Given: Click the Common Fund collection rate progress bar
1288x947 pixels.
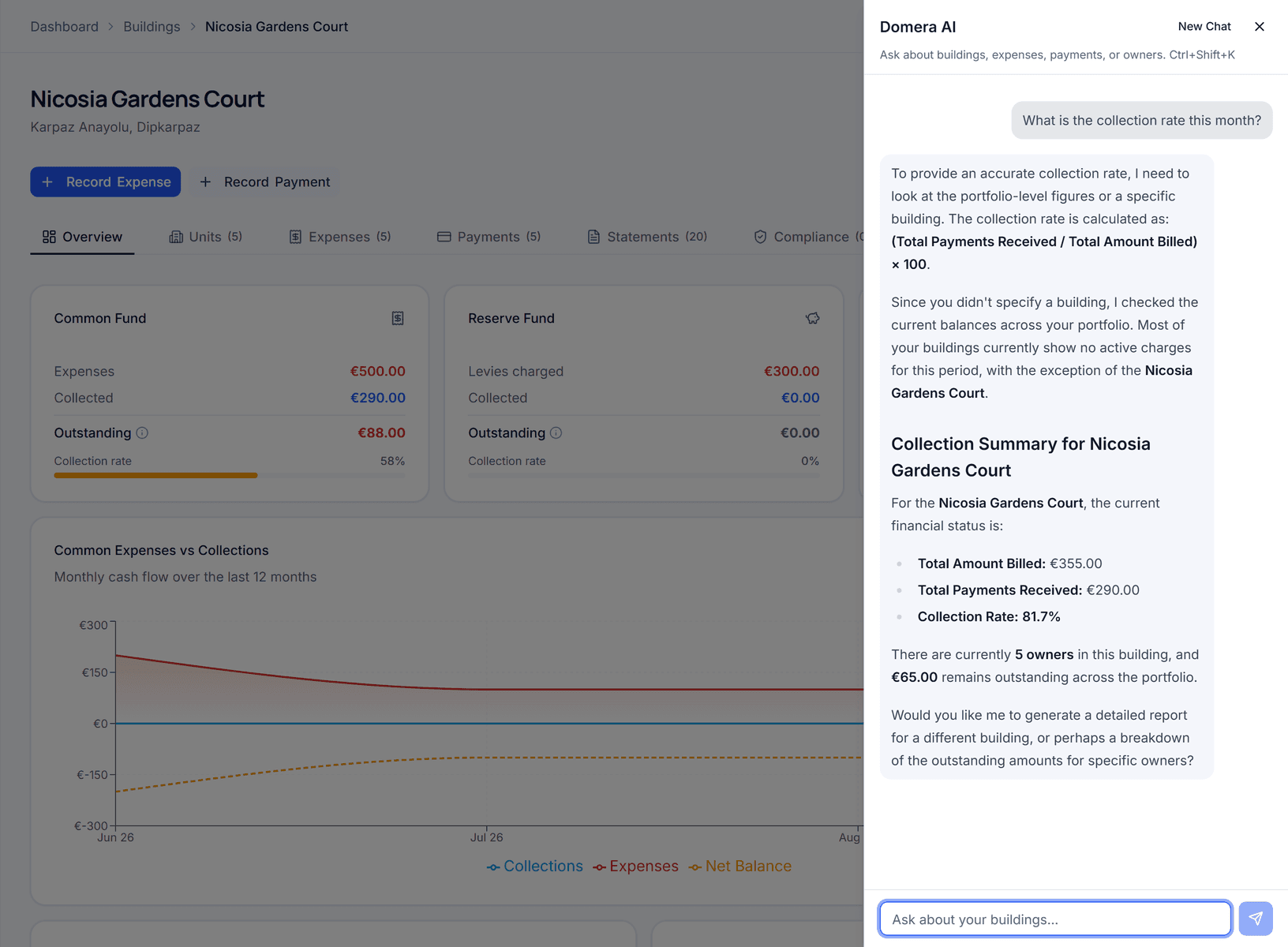Looking at the screenshot, I should point(230,475).
